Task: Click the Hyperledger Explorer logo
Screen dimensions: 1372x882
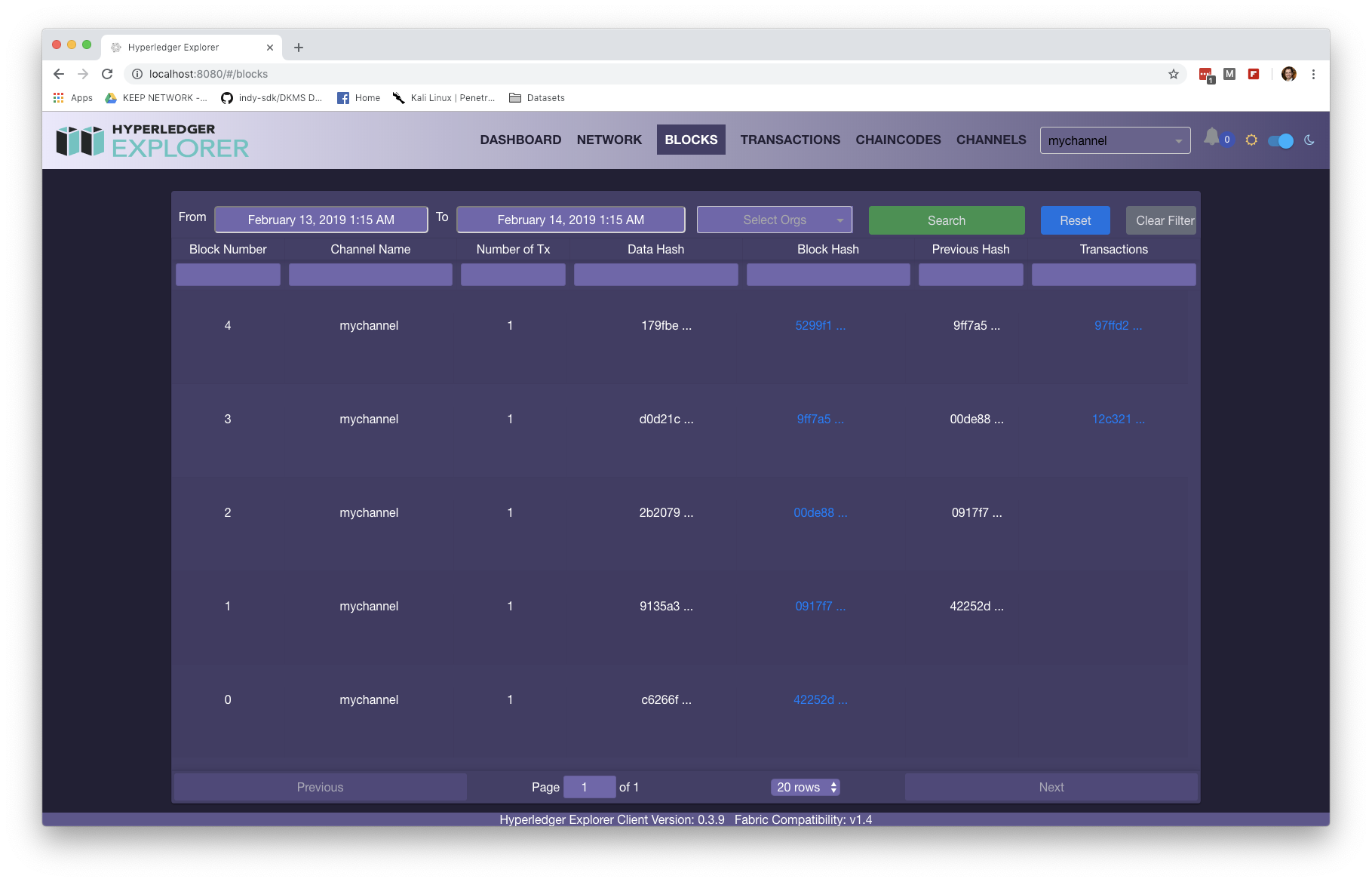Action: pyautogui.click(x=151, y=140)
